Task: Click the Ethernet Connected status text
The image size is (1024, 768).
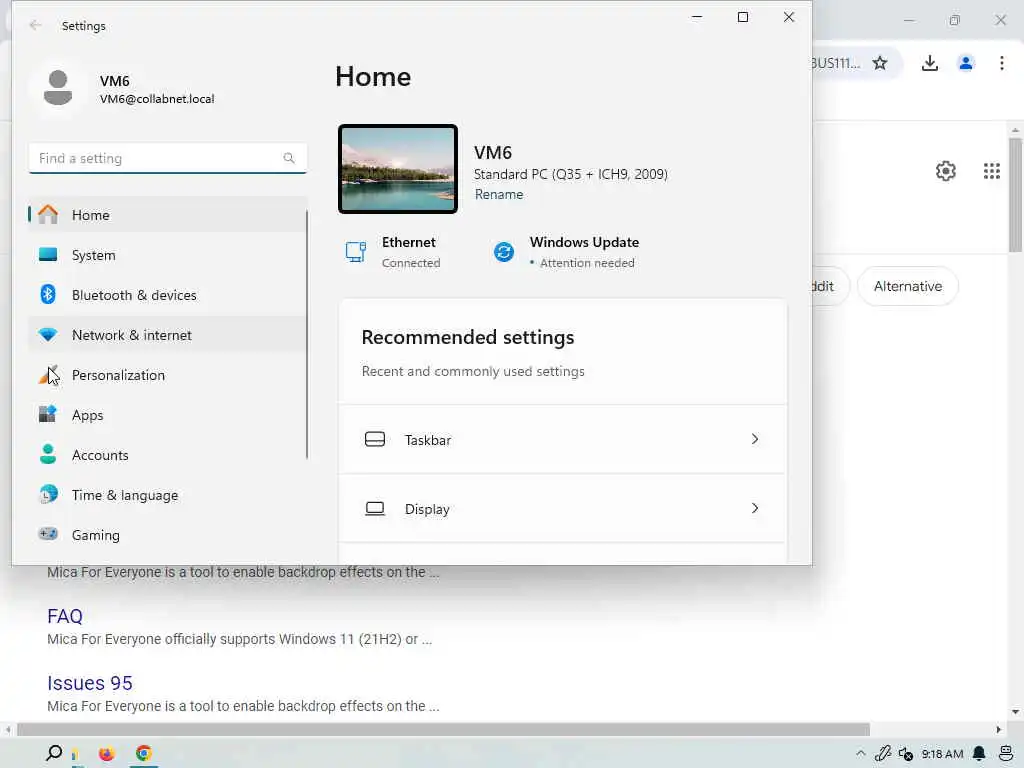Action: coord(411,263)
